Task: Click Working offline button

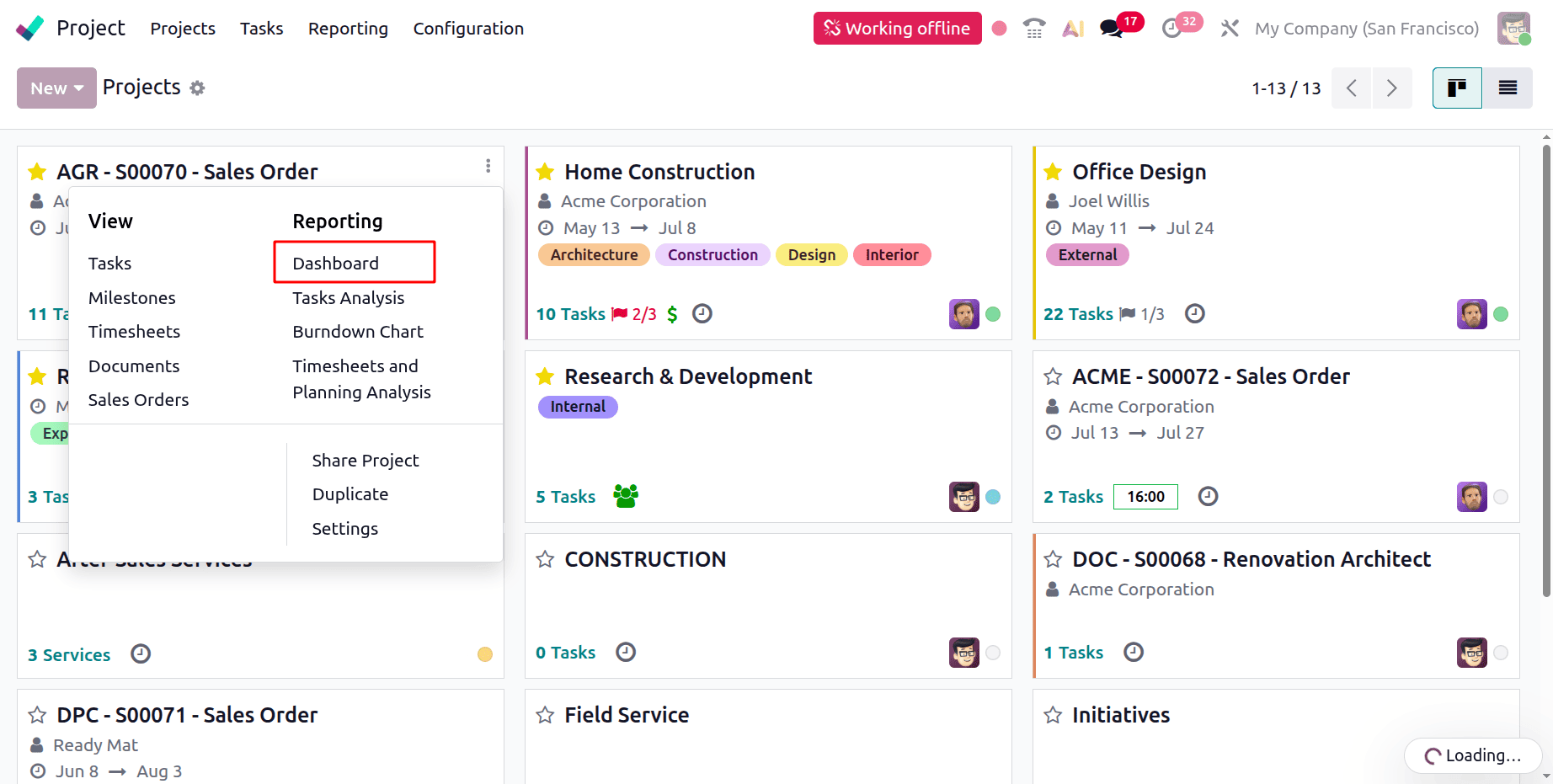Action: (898, 29)
